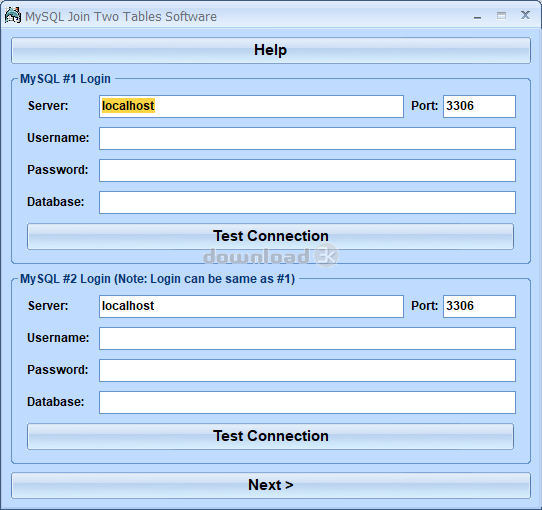Viewport: 542px width, 510px height.
Task: Maximize the application window
Action: click(x=502, y=16)
